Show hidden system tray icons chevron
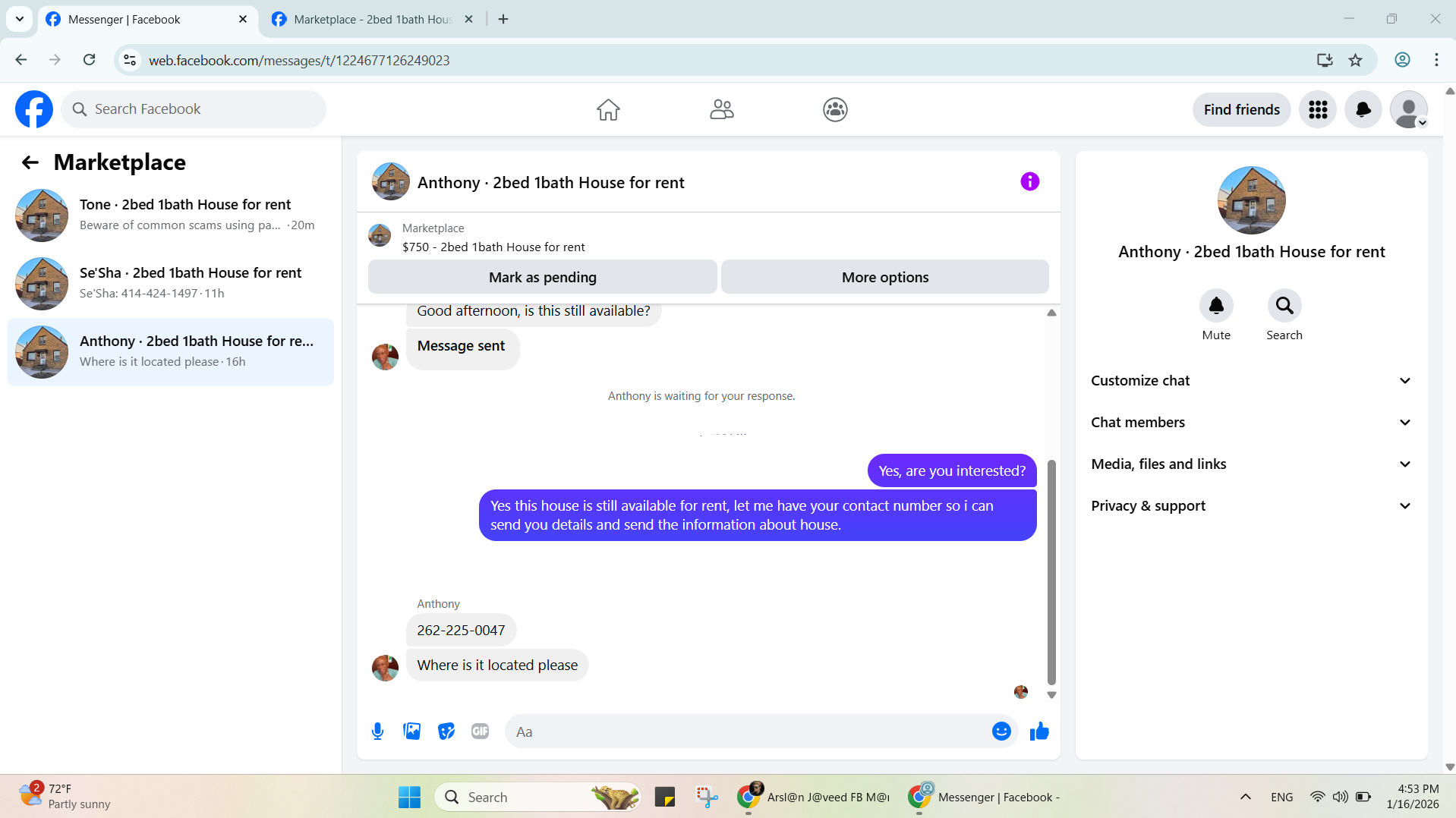Viewport: 1456px width, 818px height. pos(1246,797)
